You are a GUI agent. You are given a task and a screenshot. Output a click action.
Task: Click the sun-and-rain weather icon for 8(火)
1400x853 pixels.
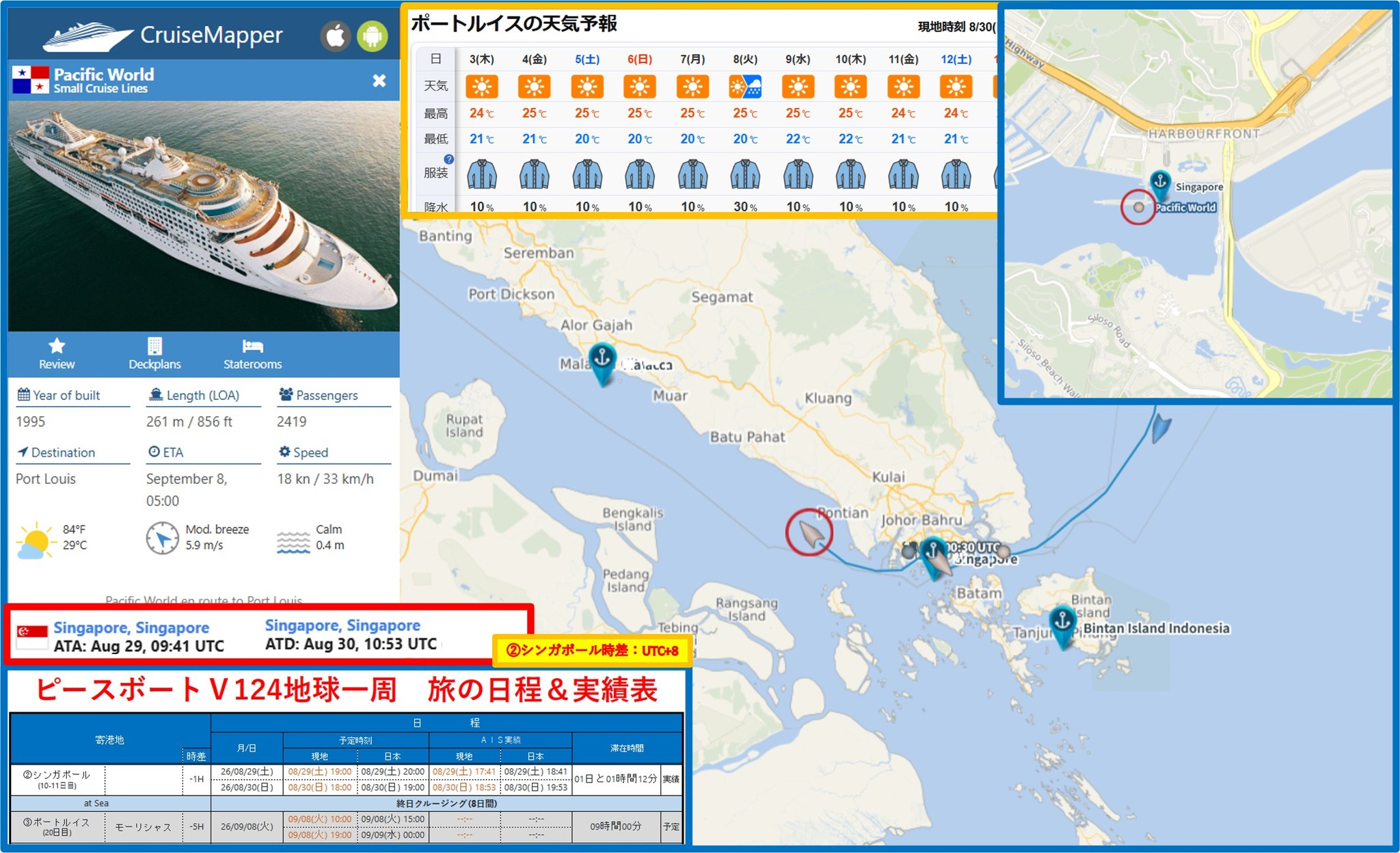click(x=745, y=87)
